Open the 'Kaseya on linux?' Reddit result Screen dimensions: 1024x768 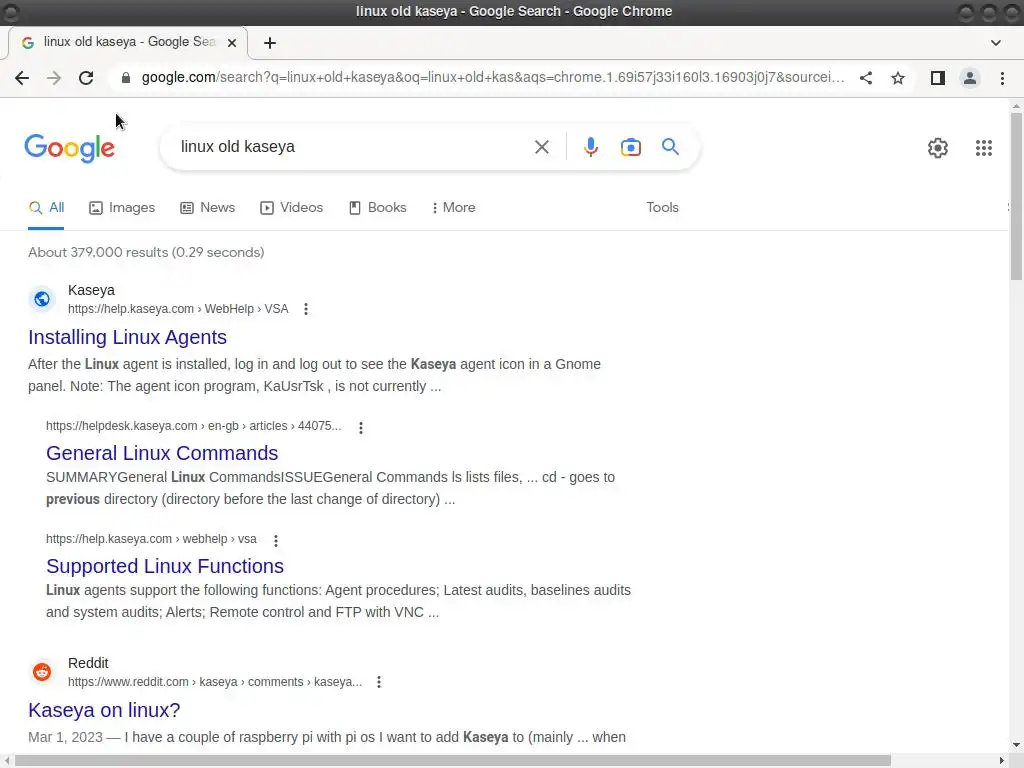point(104,710)
